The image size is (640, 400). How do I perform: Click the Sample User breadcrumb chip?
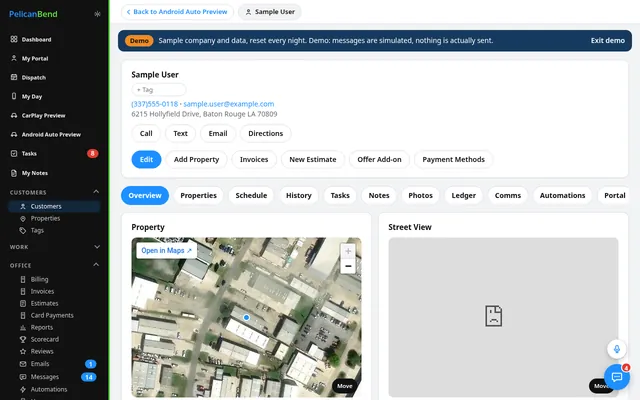tap(270, 12)
